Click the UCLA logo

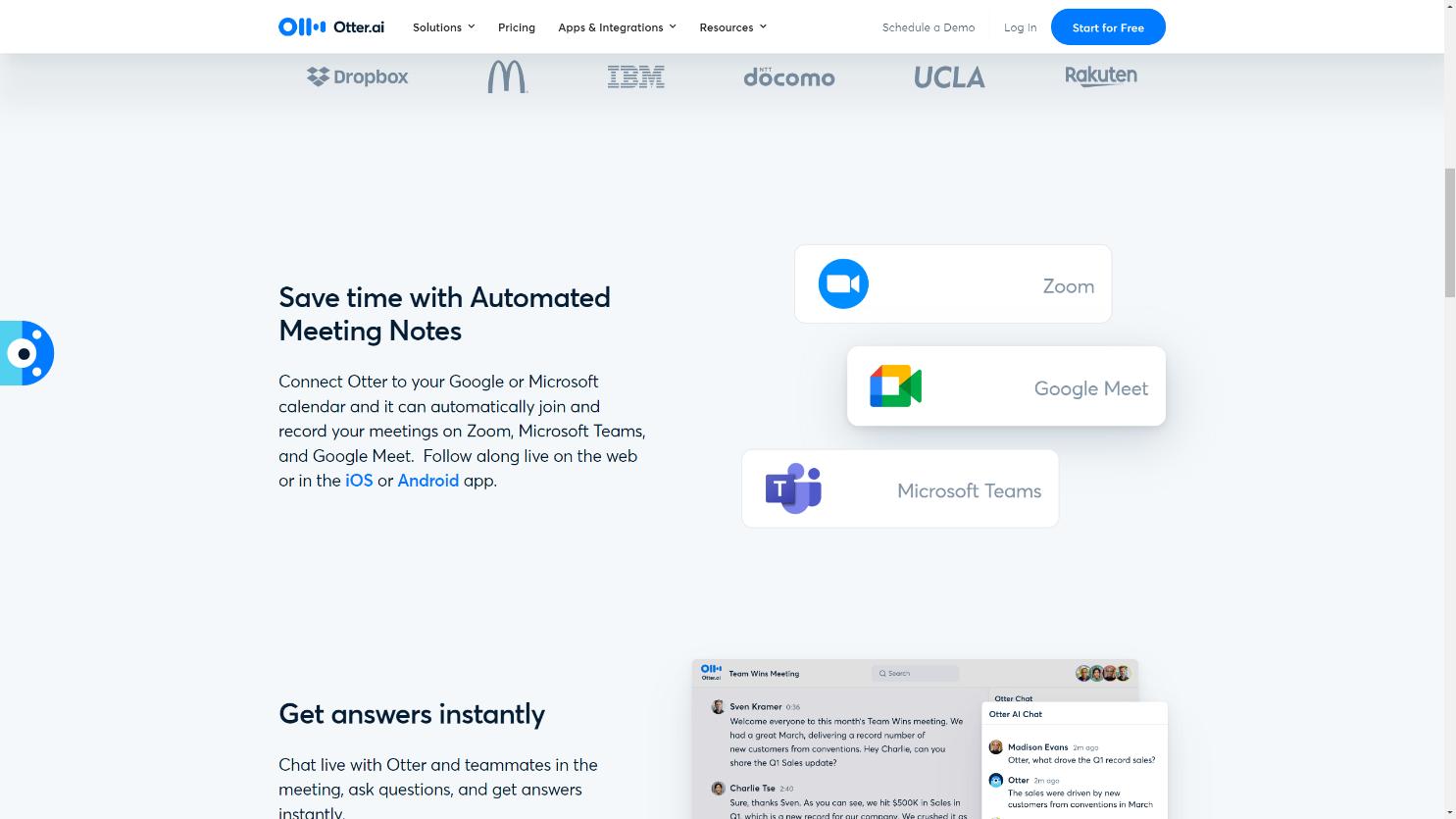pyautogui.click(x=949, y=77)
